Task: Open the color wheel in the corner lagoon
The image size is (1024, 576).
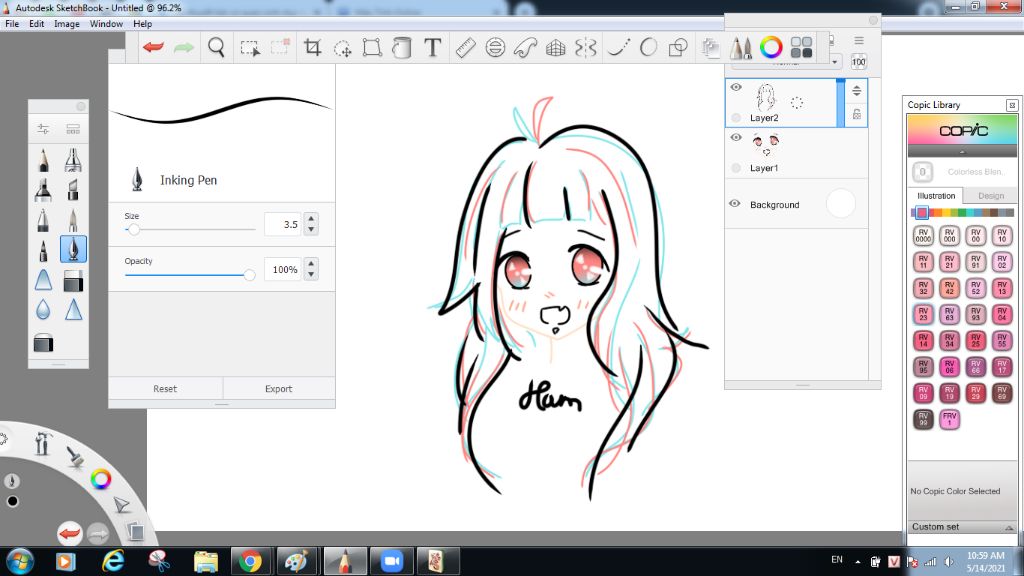Action: (x=101, y=479)
